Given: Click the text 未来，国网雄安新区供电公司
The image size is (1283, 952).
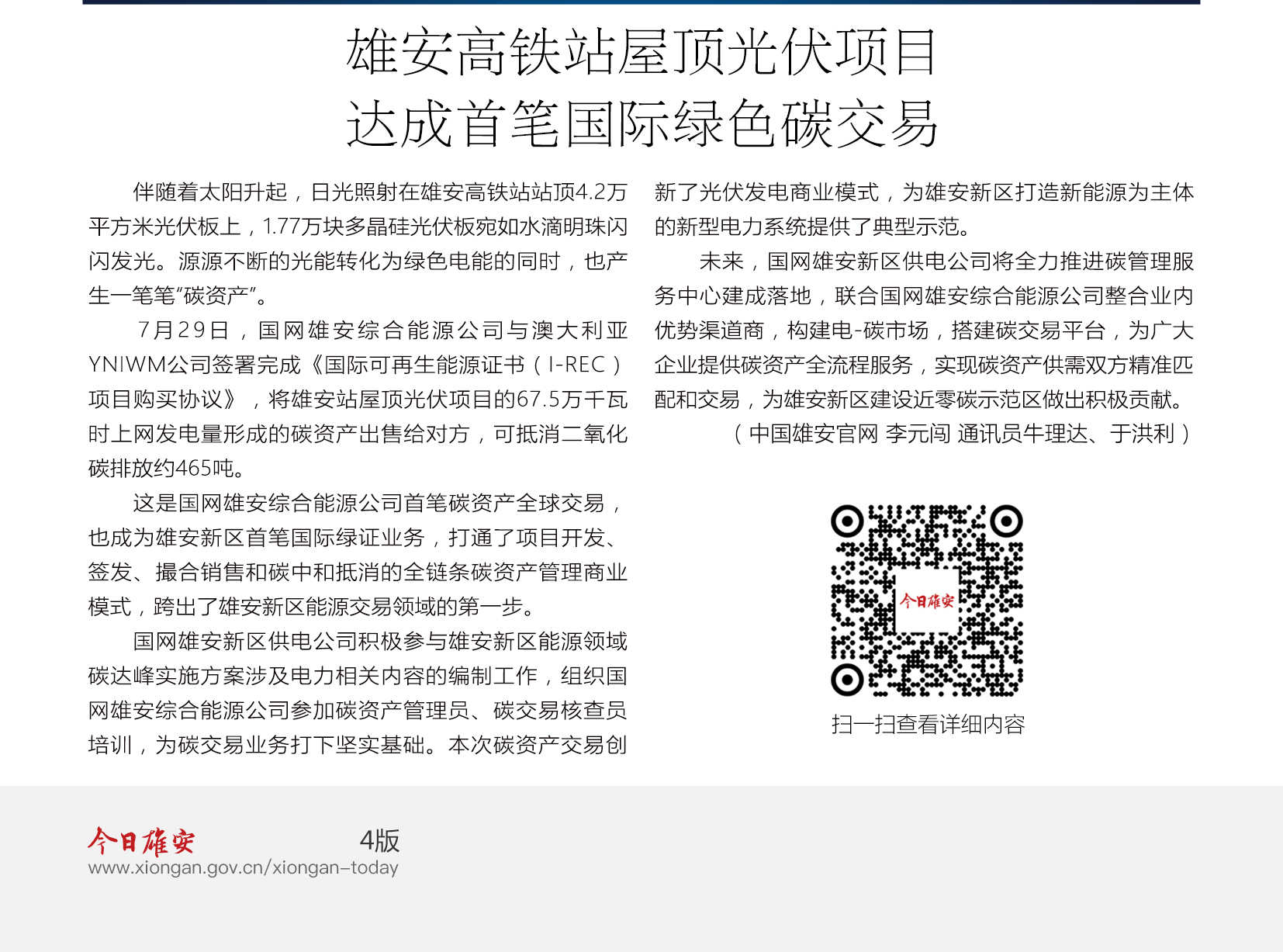Looking at the screenshot, I should (846, 261).
